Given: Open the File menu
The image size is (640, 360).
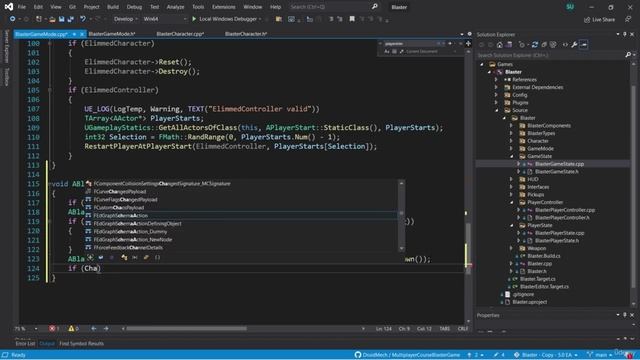Looking at the screenshot, I should click(22, 7).
